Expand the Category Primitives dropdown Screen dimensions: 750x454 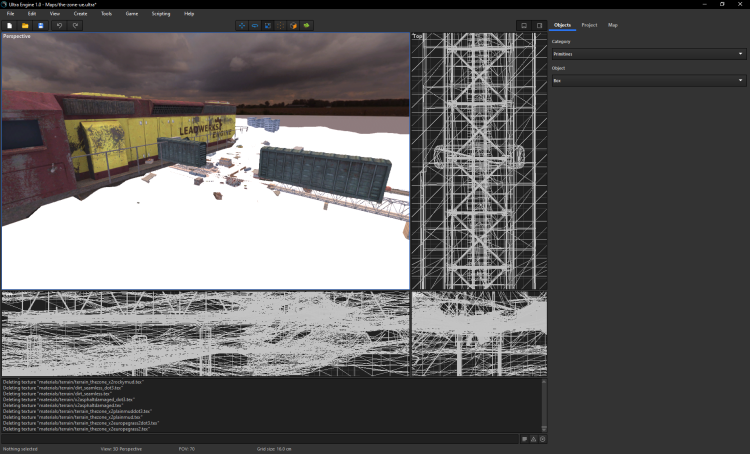pos(648,54)
